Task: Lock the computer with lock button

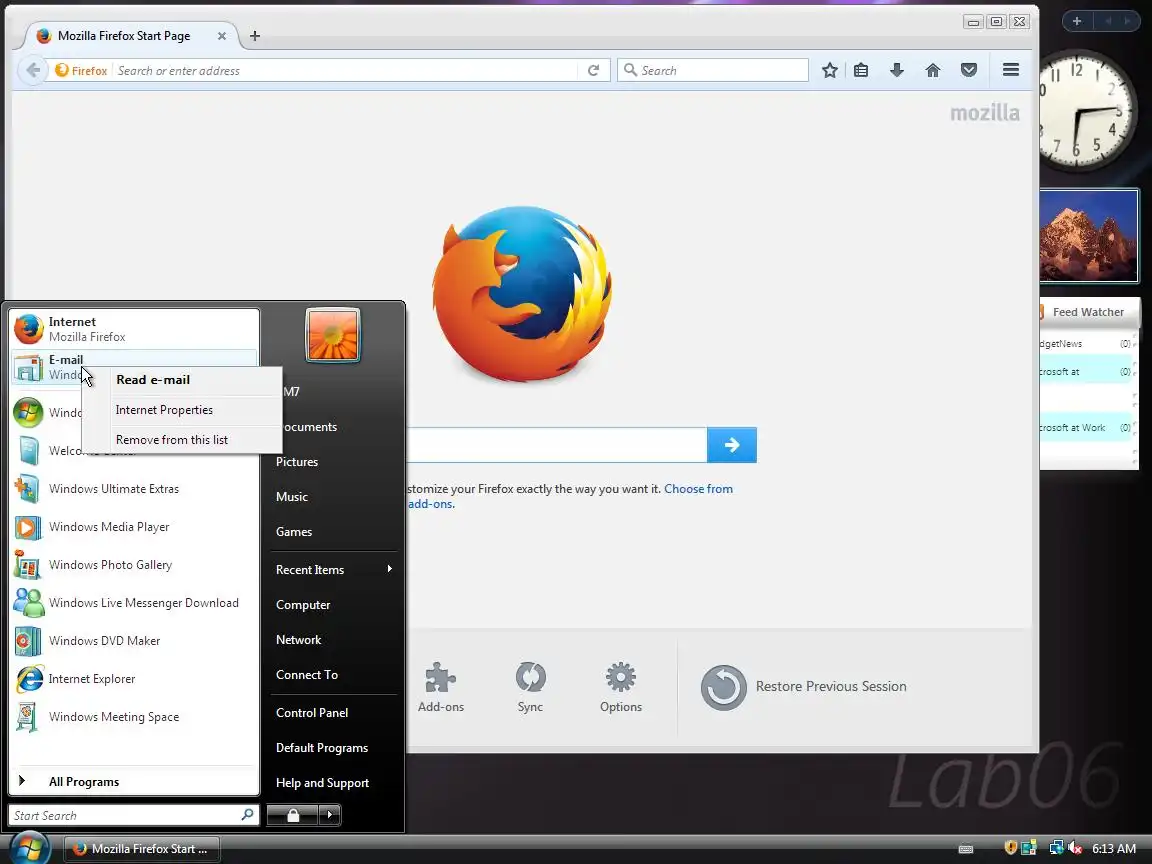Action: 292,816
